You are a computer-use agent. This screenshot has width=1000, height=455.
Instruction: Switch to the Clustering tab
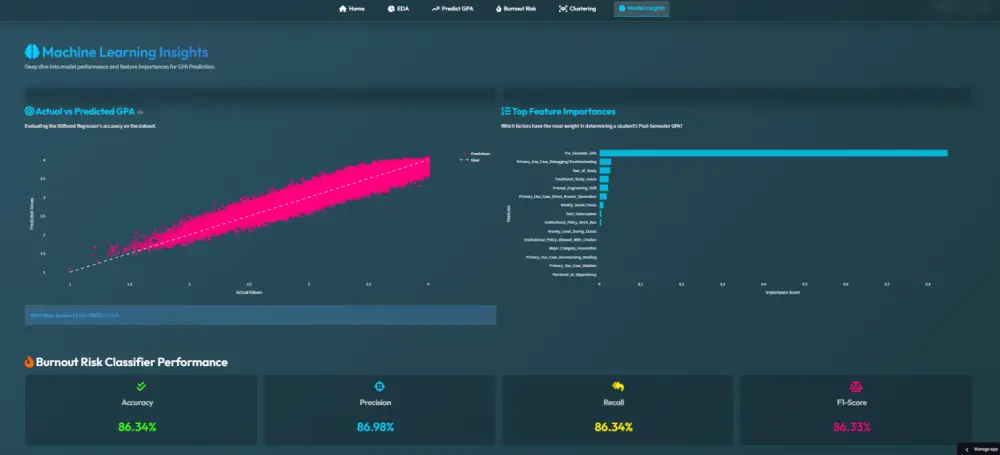pyautogui.click(x=577, y=9)
